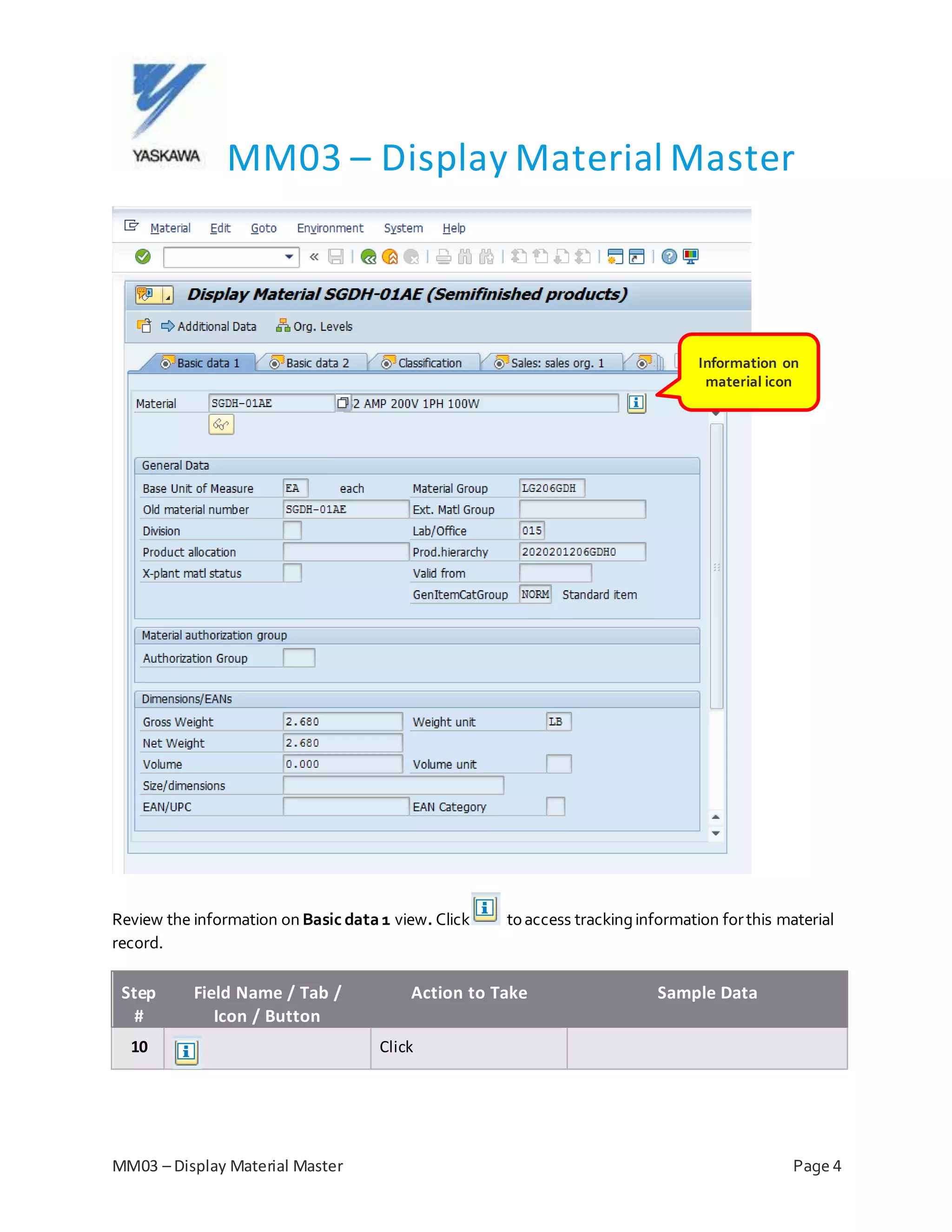Screen dimensions: 952x1232
Task: Click the Ext. Matl Group field
Action: pyautogui.click(x=582, y=510)
